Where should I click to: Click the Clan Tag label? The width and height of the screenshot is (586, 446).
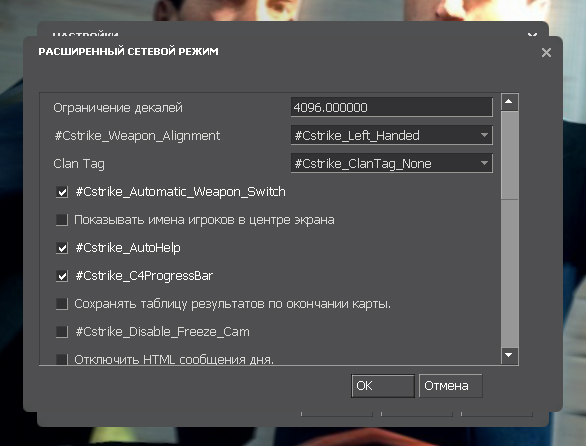pyautogui.click(x=79, y=164)
